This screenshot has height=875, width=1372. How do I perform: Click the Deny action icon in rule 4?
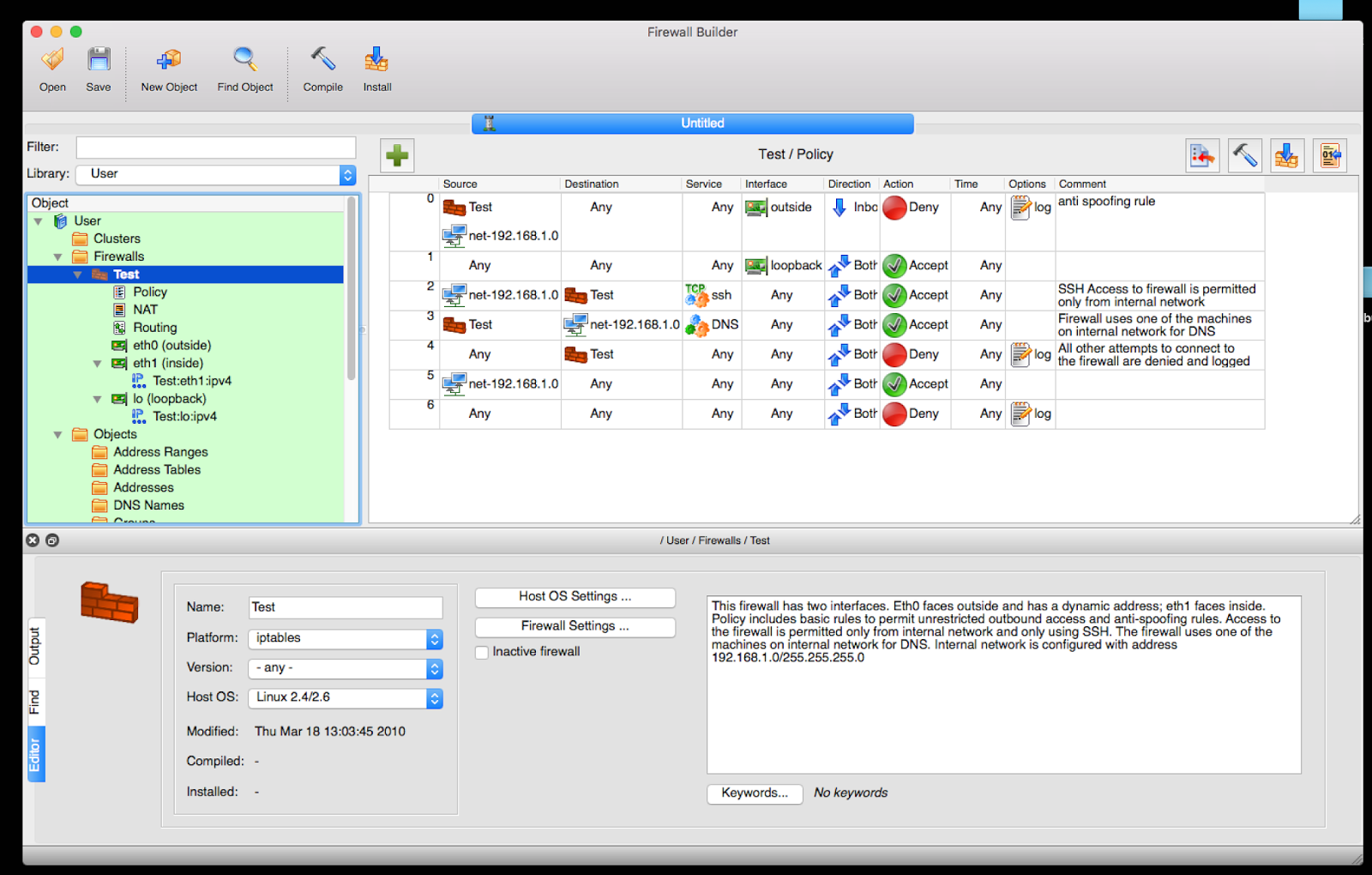894,354
